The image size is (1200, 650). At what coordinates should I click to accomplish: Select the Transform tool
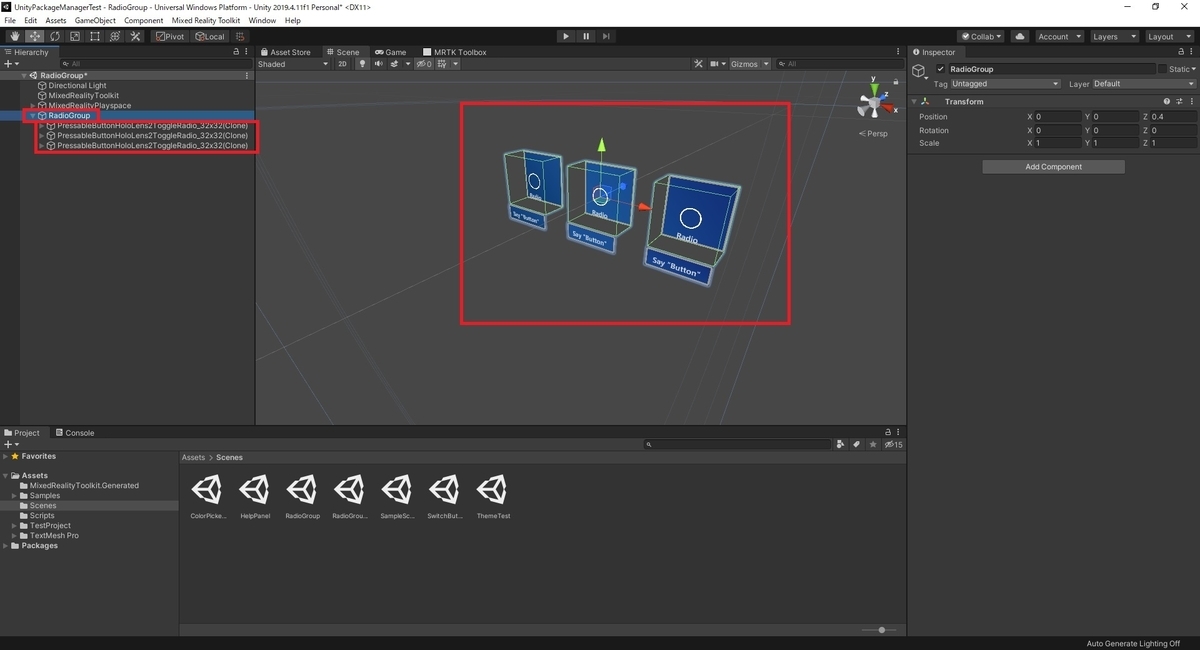click(115, 36)
